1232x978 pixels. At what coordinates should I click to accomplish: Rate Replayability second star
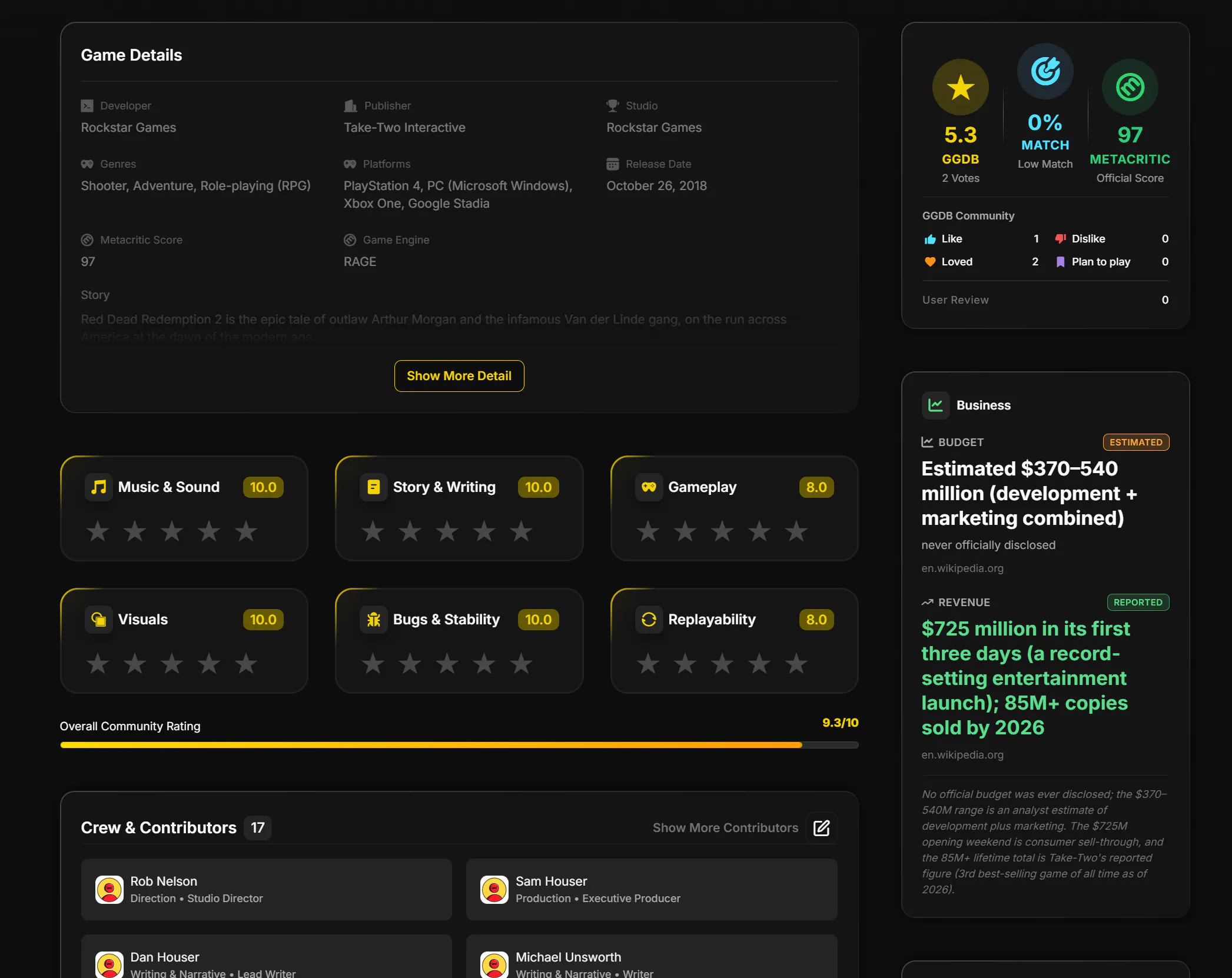[685, 664]
